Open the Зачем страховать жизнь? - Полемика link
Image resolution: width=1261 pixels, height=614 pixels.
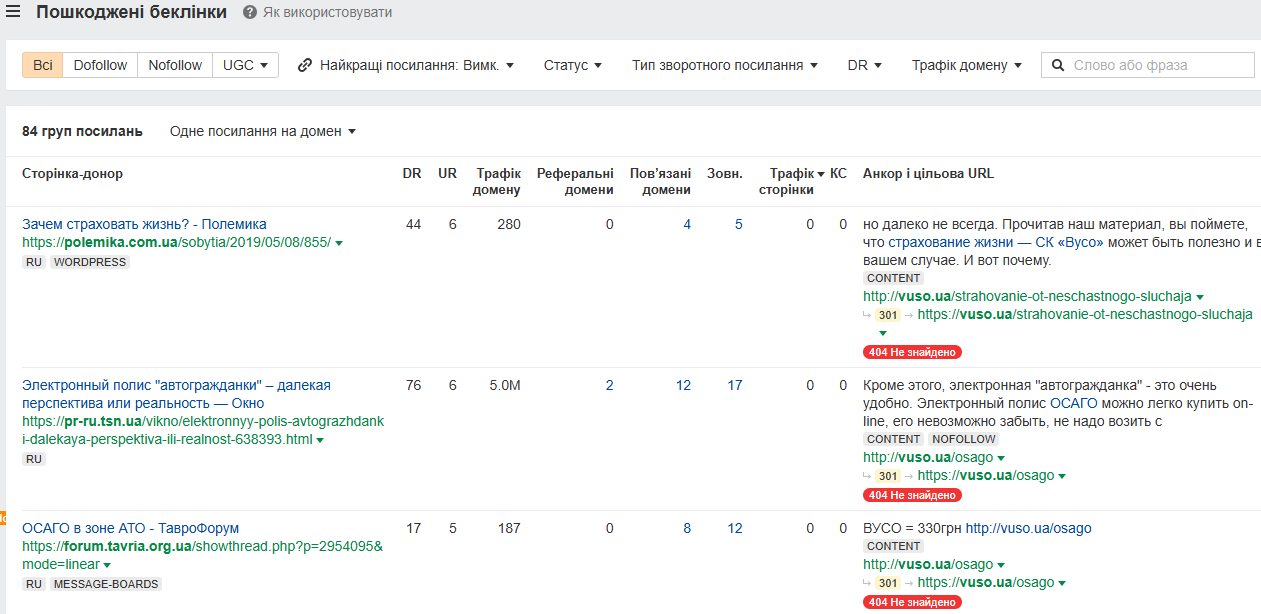coord(144,224)
